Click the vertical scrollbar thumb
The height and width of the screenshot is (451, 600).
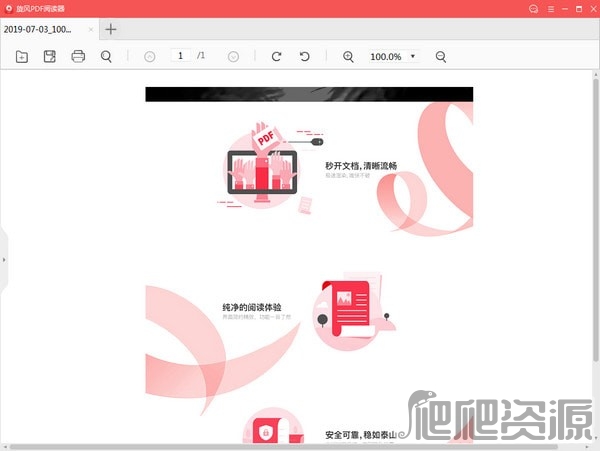[x=596, y=220]
